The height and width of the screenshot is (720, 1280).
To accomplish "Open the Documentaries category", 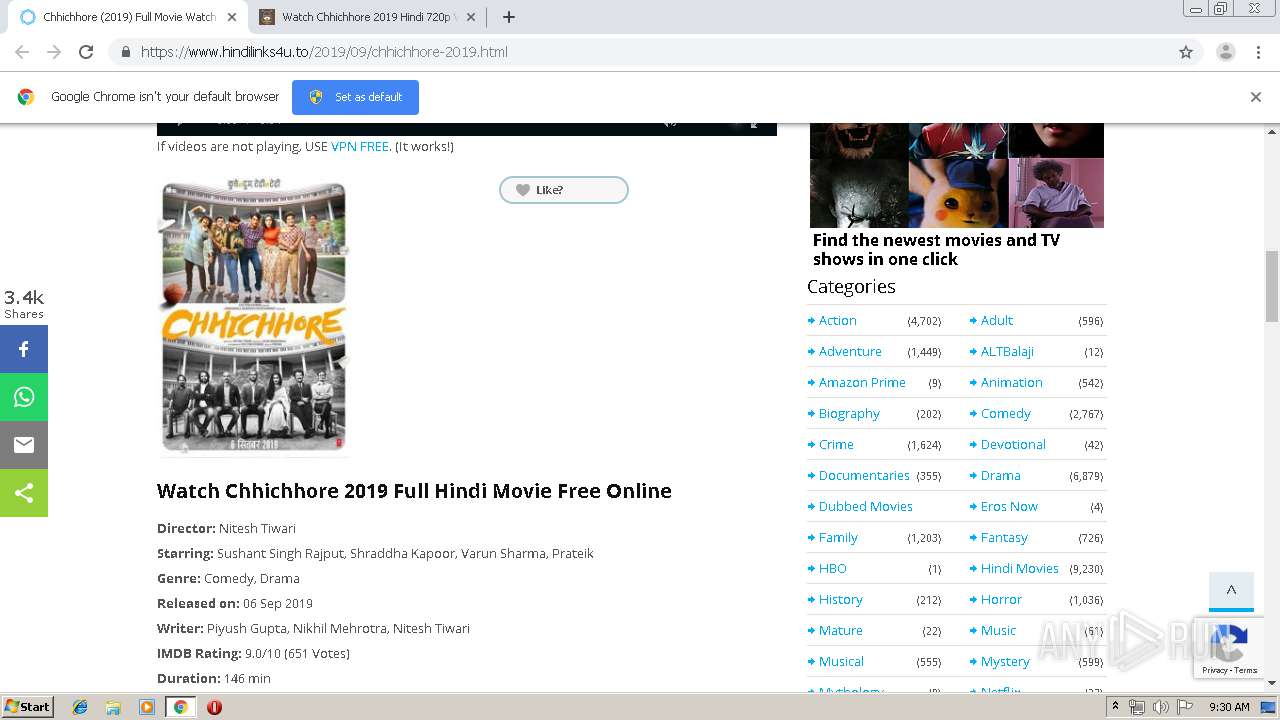I will [864, 475].
